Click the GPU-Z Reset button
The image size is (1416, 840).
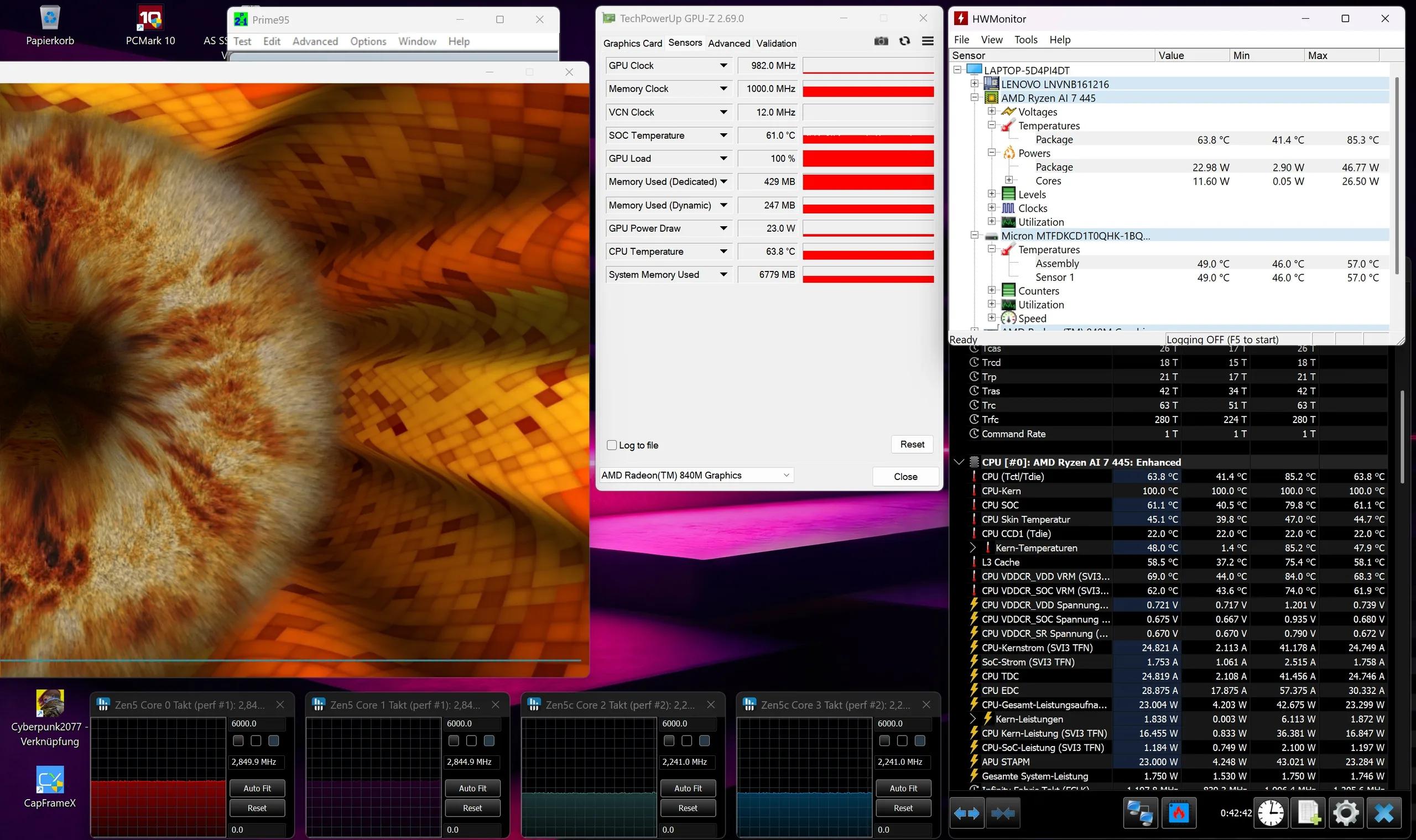pos(912,445)
